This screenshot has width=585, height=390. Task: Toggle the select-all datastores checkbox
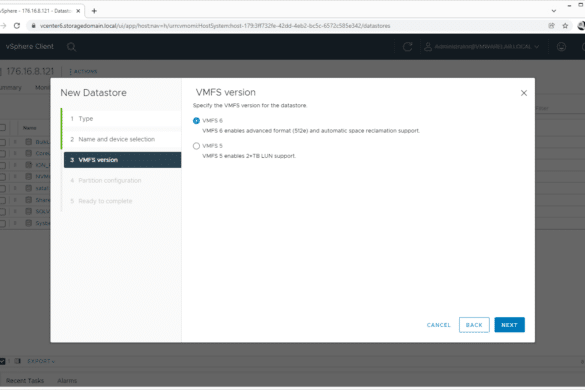pos(3,128)
